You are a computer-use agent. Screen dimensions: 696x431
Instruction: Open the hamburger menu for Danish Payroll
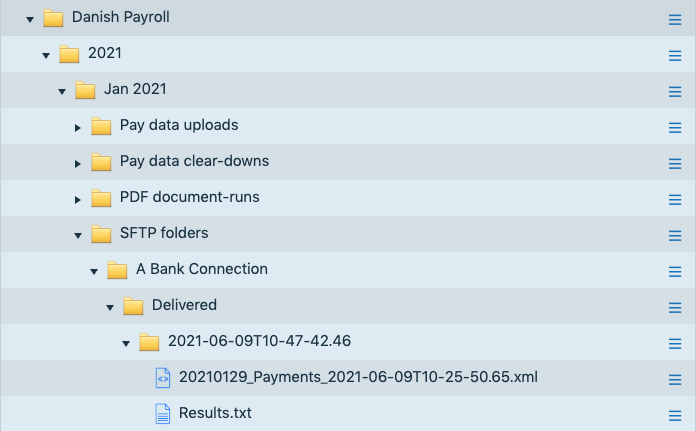pos(675,19)
